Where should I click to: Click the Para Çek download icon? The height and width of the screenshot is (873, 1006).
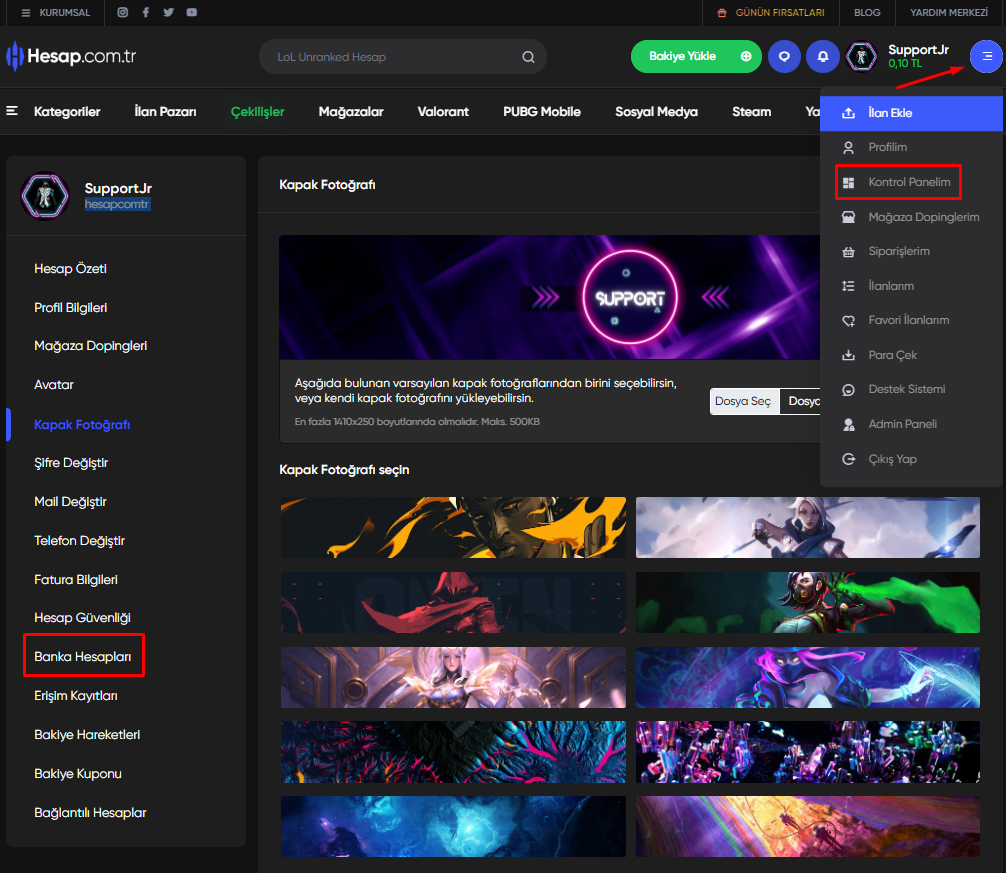(848, 355)
